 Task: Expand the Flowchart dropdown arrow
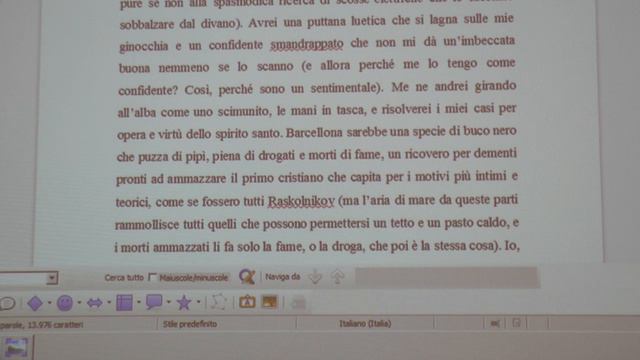139,303
